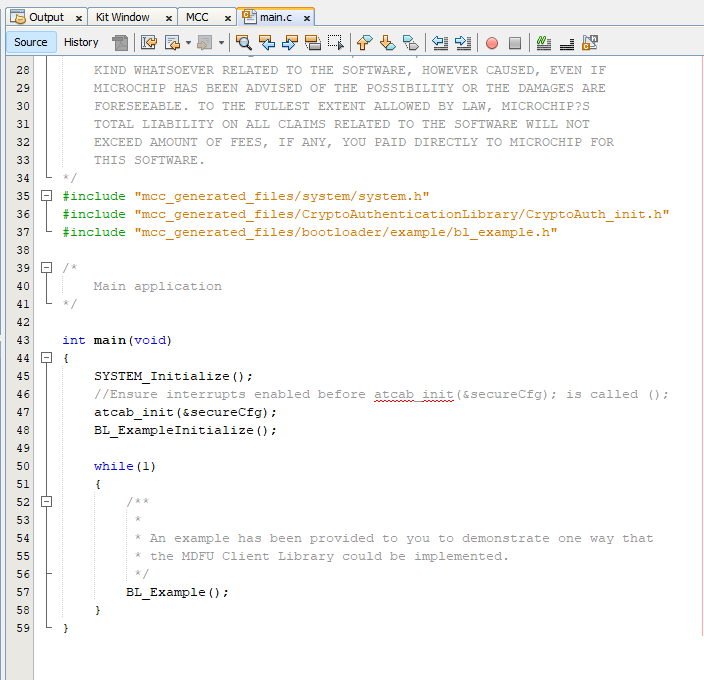Find next occurrence in editor

(x=290, y=42)
